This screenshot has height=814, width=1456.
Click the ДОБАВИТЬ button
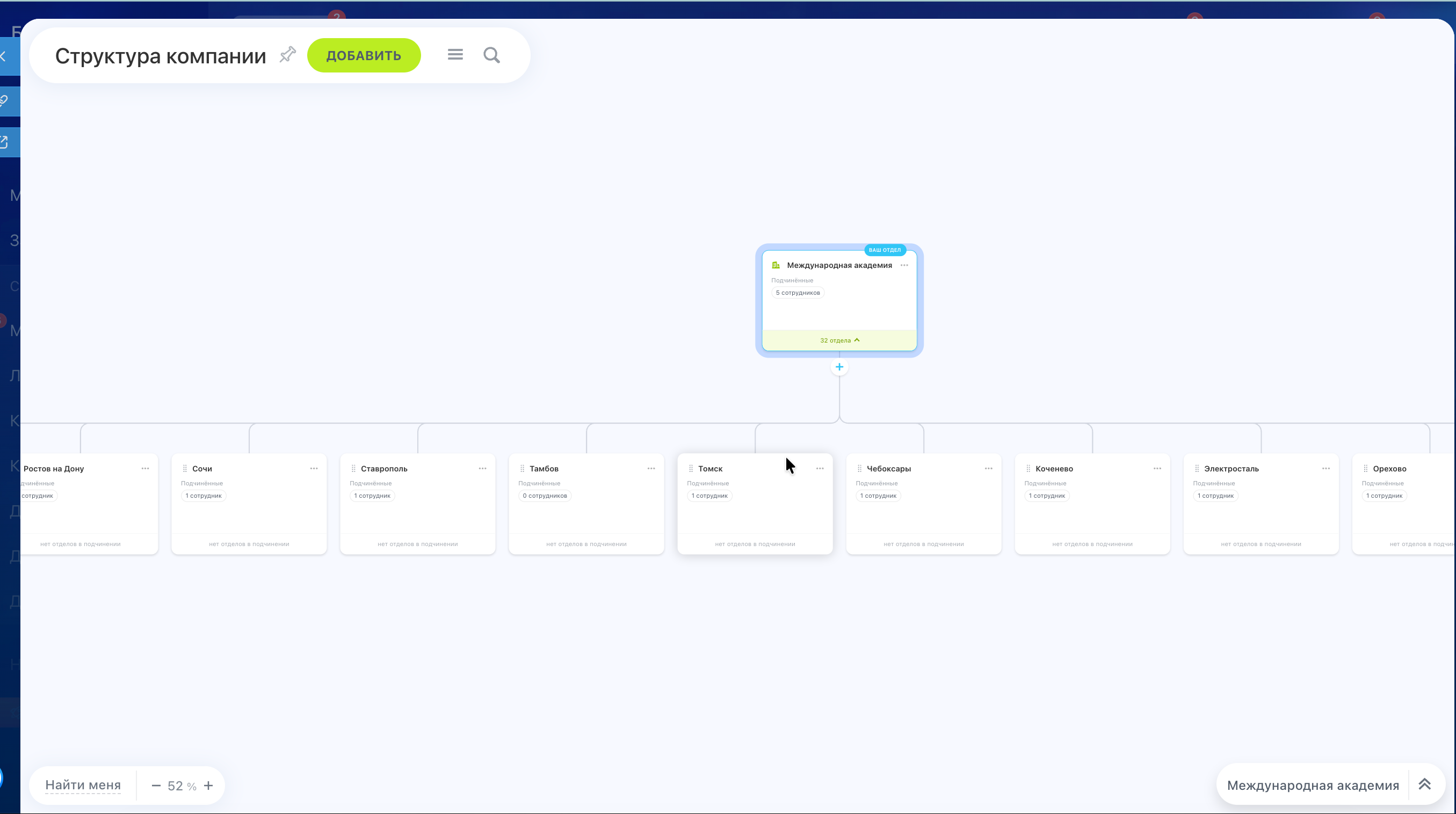[x=364, y=55]
